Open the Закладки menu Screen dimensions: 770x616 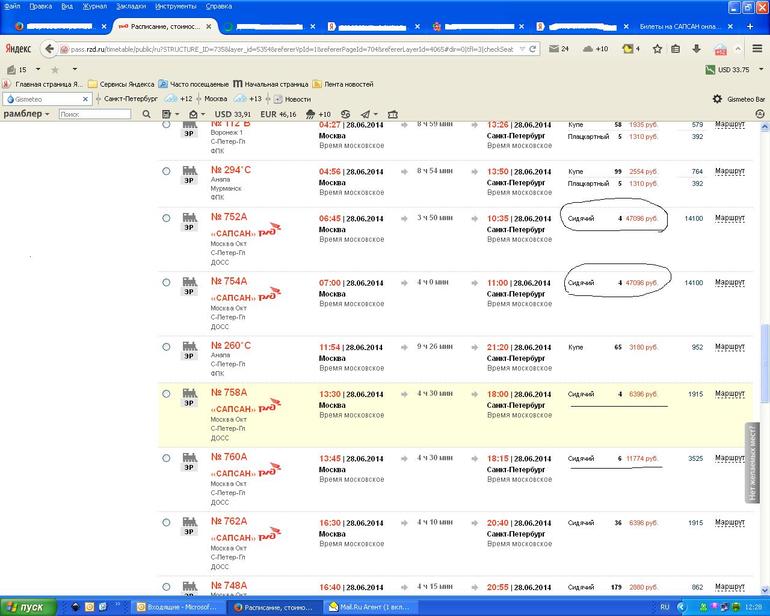click(131, 6)
